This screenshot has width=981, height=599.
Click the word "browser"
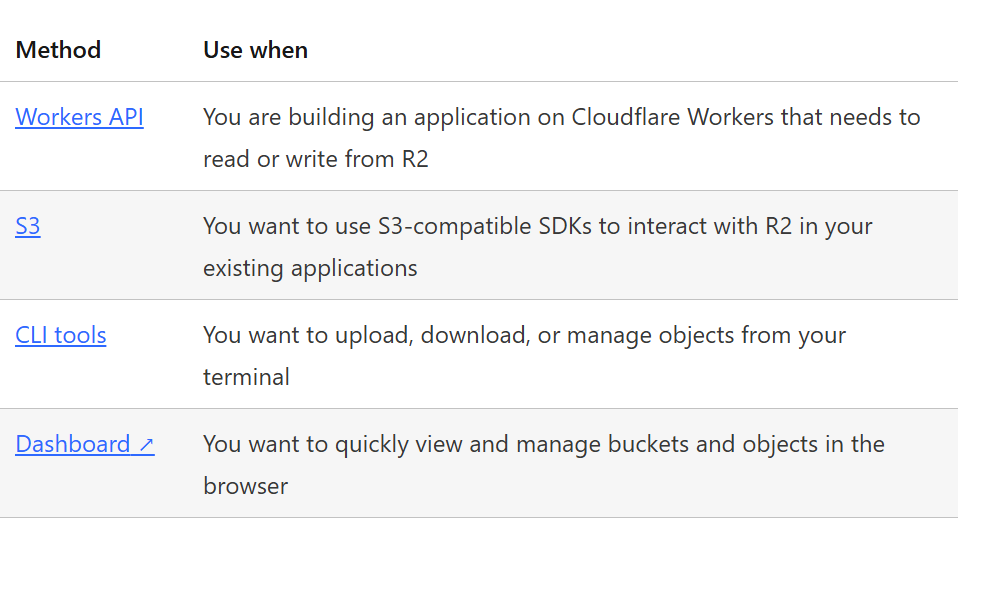[x=245, y=486]
